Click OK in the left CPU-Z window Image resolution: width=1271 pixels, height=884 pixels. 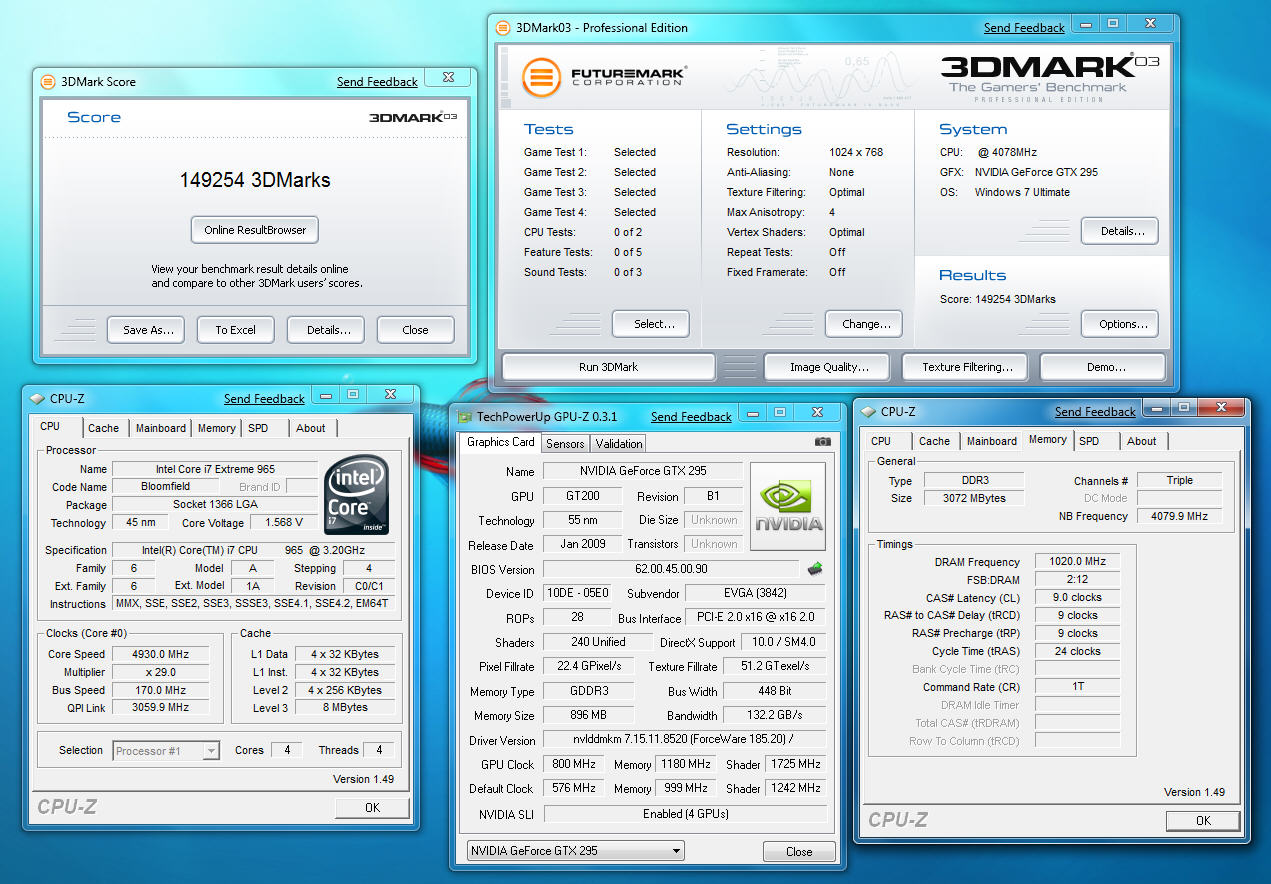[372, 808]
